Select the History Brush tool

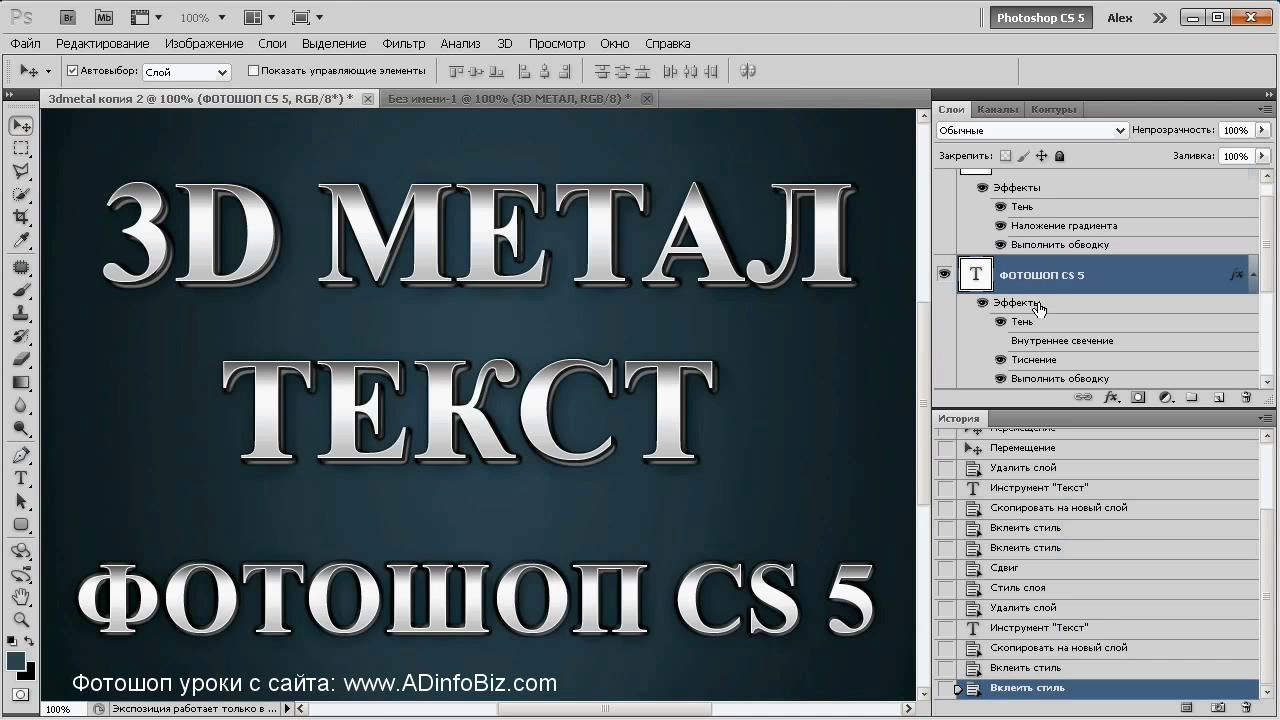(21, 337)
